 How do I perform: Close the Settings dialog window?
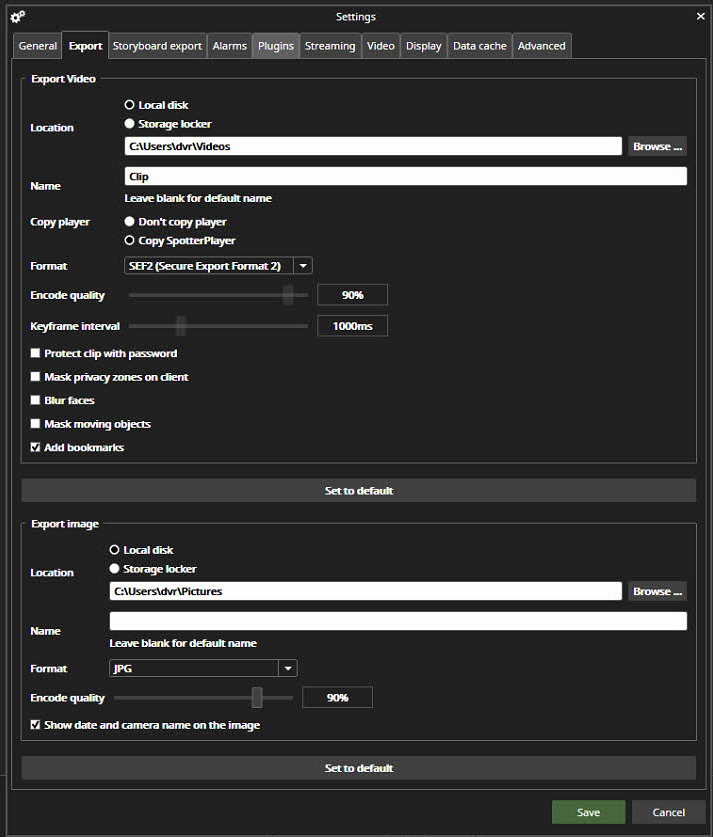pos(699,16)
